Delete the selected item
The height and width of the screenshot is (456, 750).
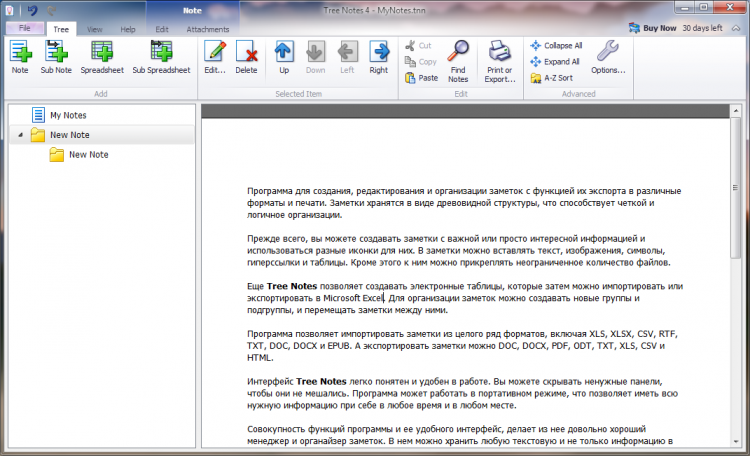coord(246,57)
